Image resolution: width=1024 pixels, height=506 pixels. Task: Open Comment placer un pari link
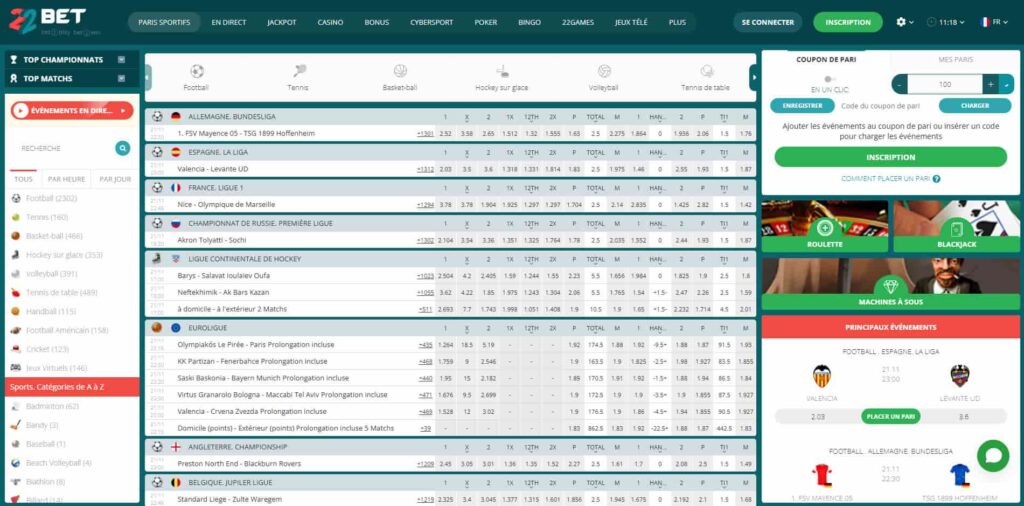click(885, 179)
